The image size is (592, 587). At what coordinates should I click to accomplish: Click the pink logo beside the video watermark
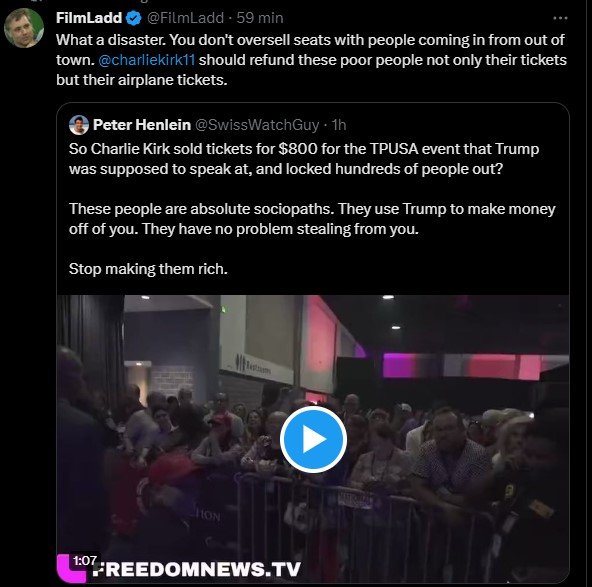pos(71,569)
